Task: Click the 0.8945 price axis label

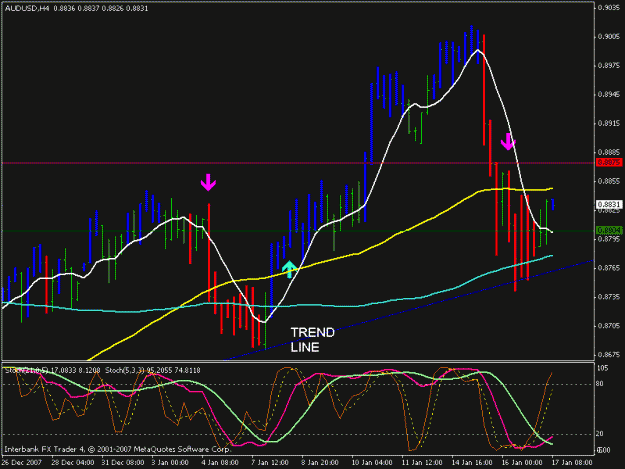Action: (x=609, y=94)
